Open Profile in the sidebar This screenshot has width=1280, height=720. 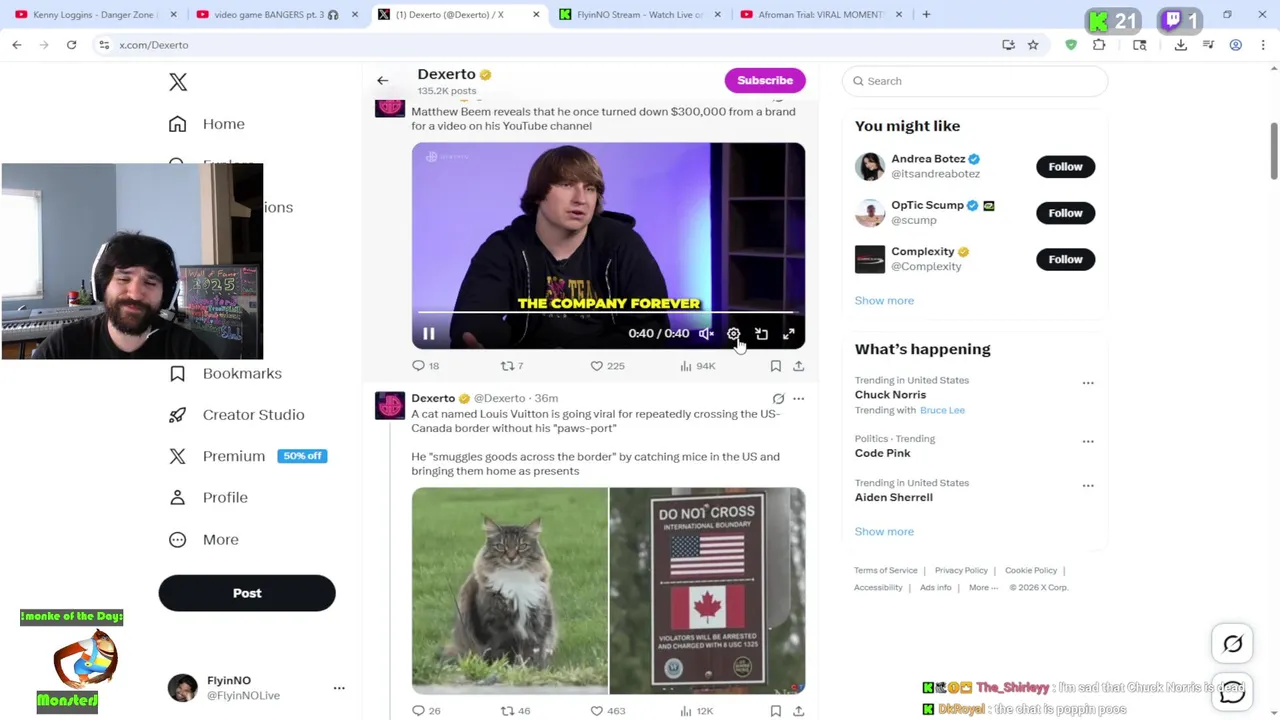209,497
